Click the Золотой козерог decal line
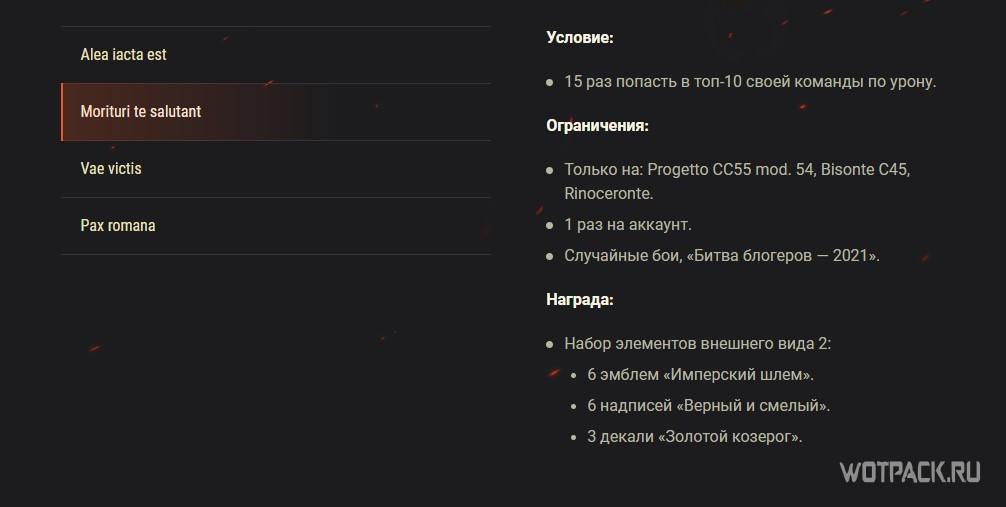 coord(695,437)
